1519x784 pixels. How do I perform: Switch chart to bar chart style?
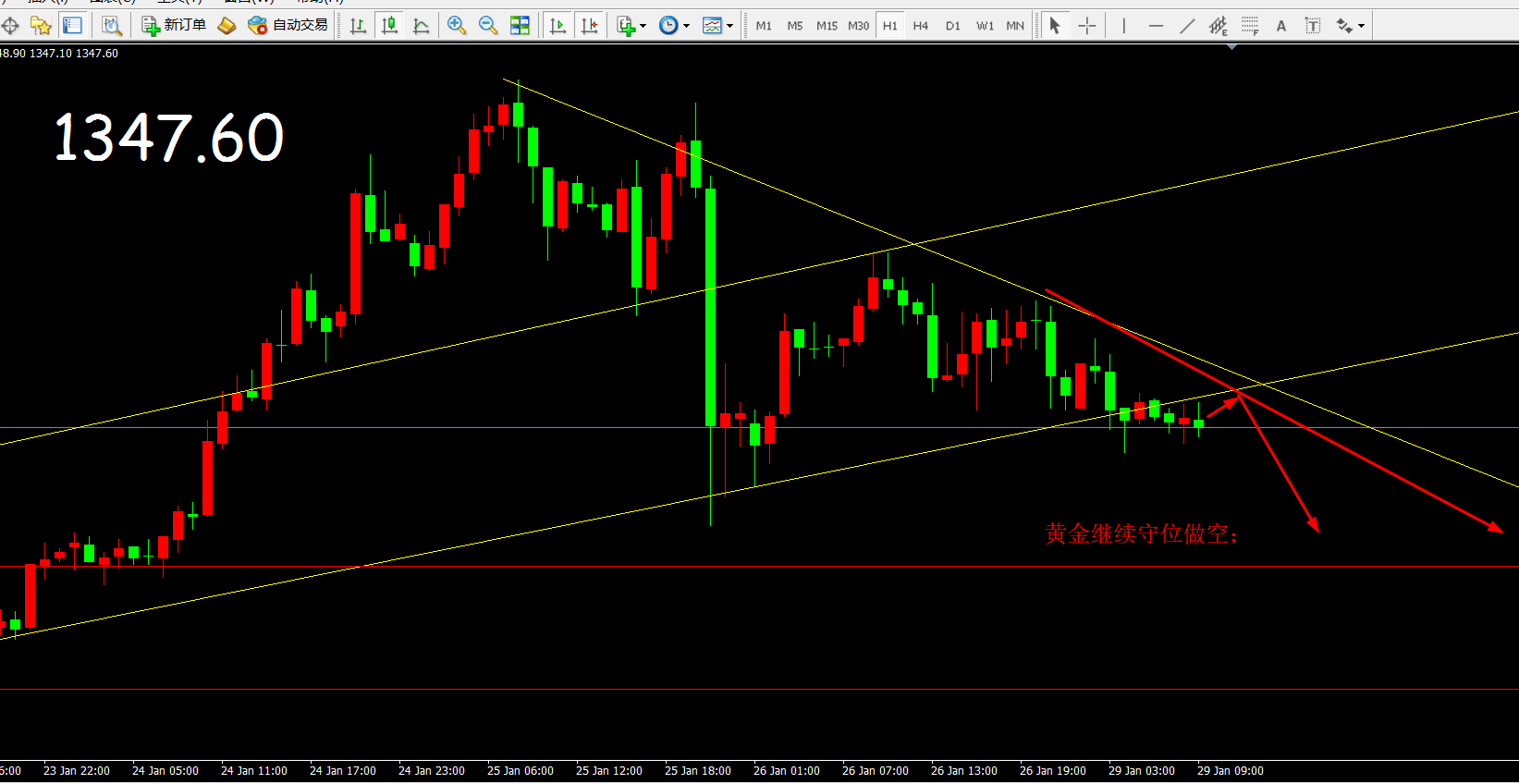point(358,26)
